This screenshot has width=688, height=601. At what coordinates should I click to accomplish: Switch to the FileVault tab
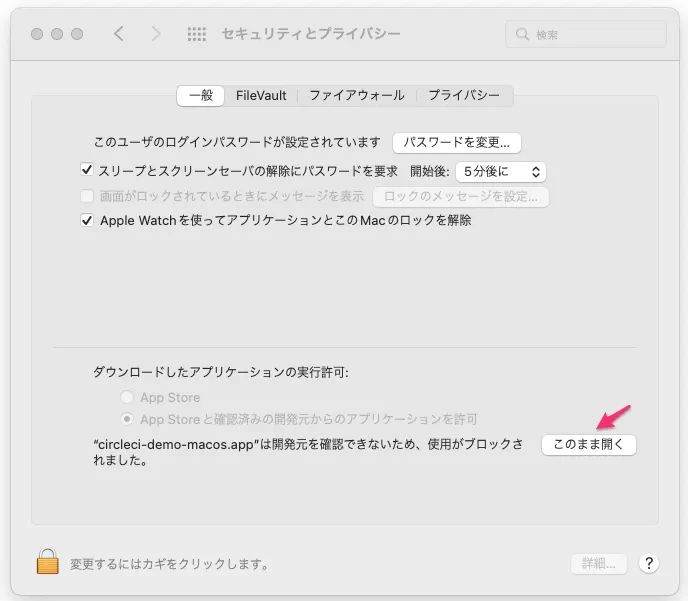click(x=261, y=95)
